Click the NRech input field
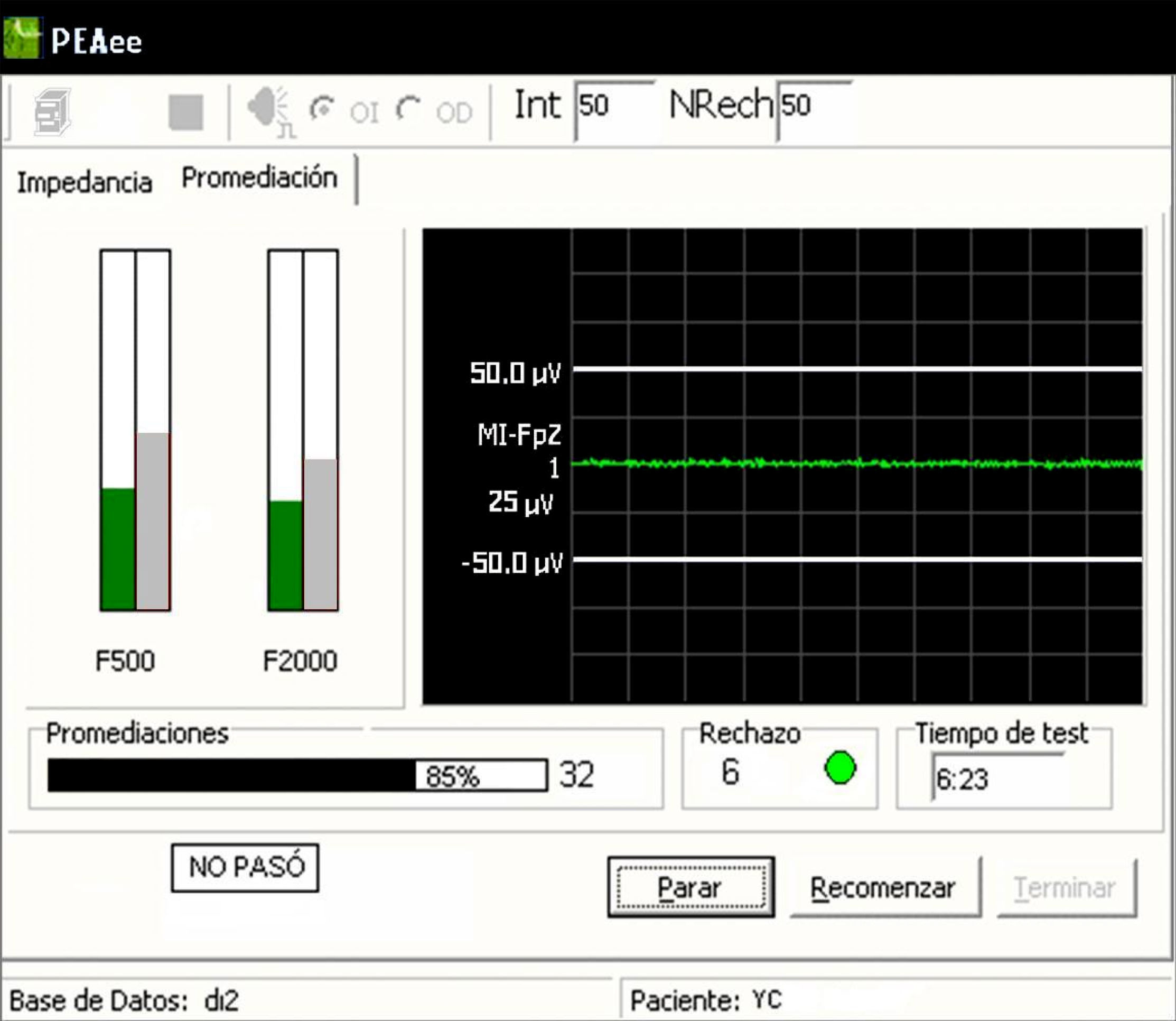 (814, 108)
